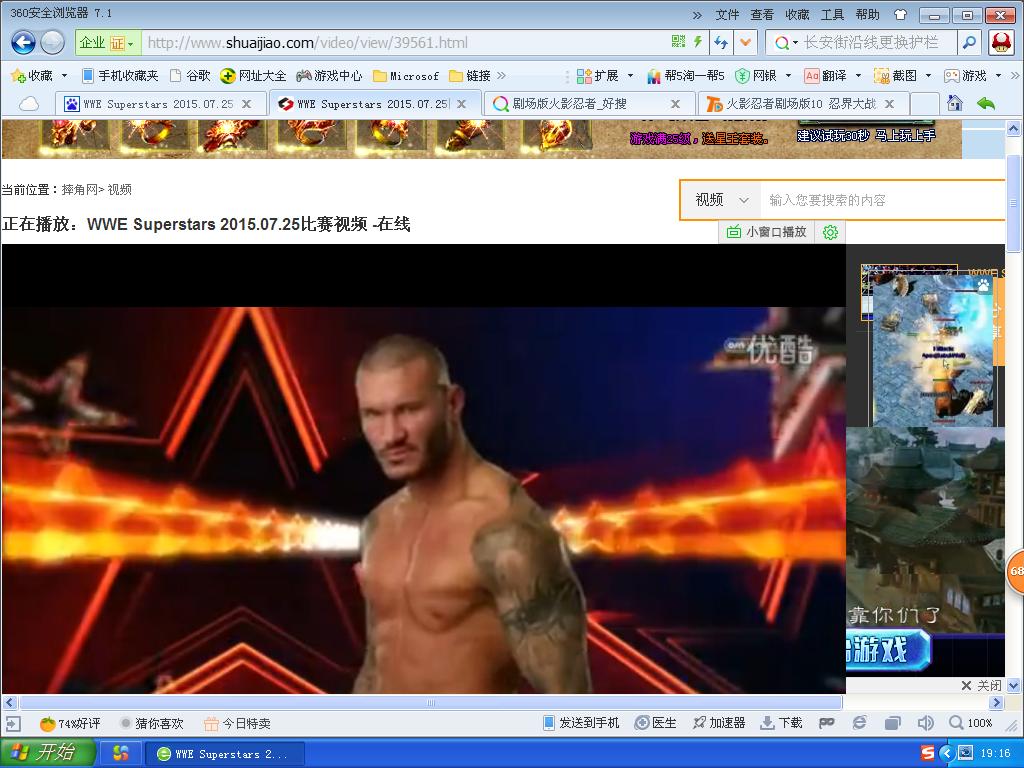The width and height of the screenshot is (1024, 768).
Task: Click the green gear settings icon
Action: click(830, 232)
